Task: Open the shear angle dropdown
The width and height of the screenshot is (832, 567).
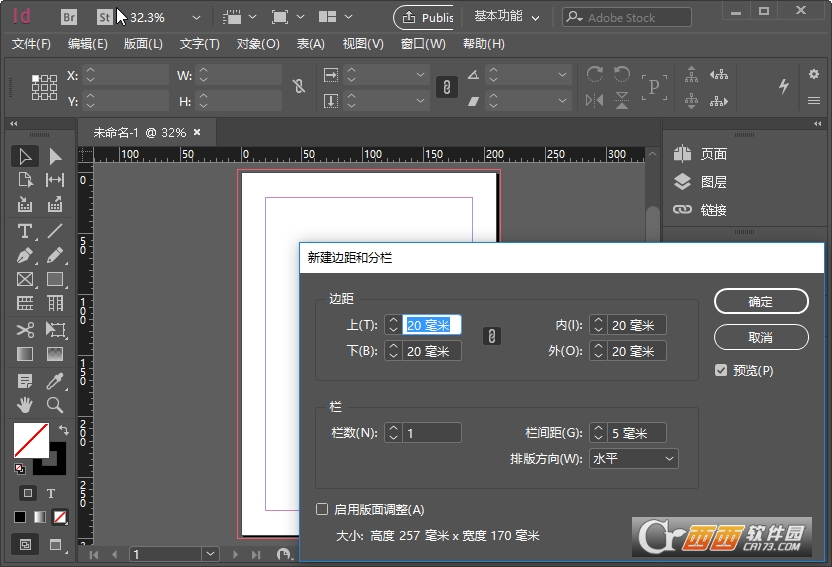Action: (x=562, y=100)
